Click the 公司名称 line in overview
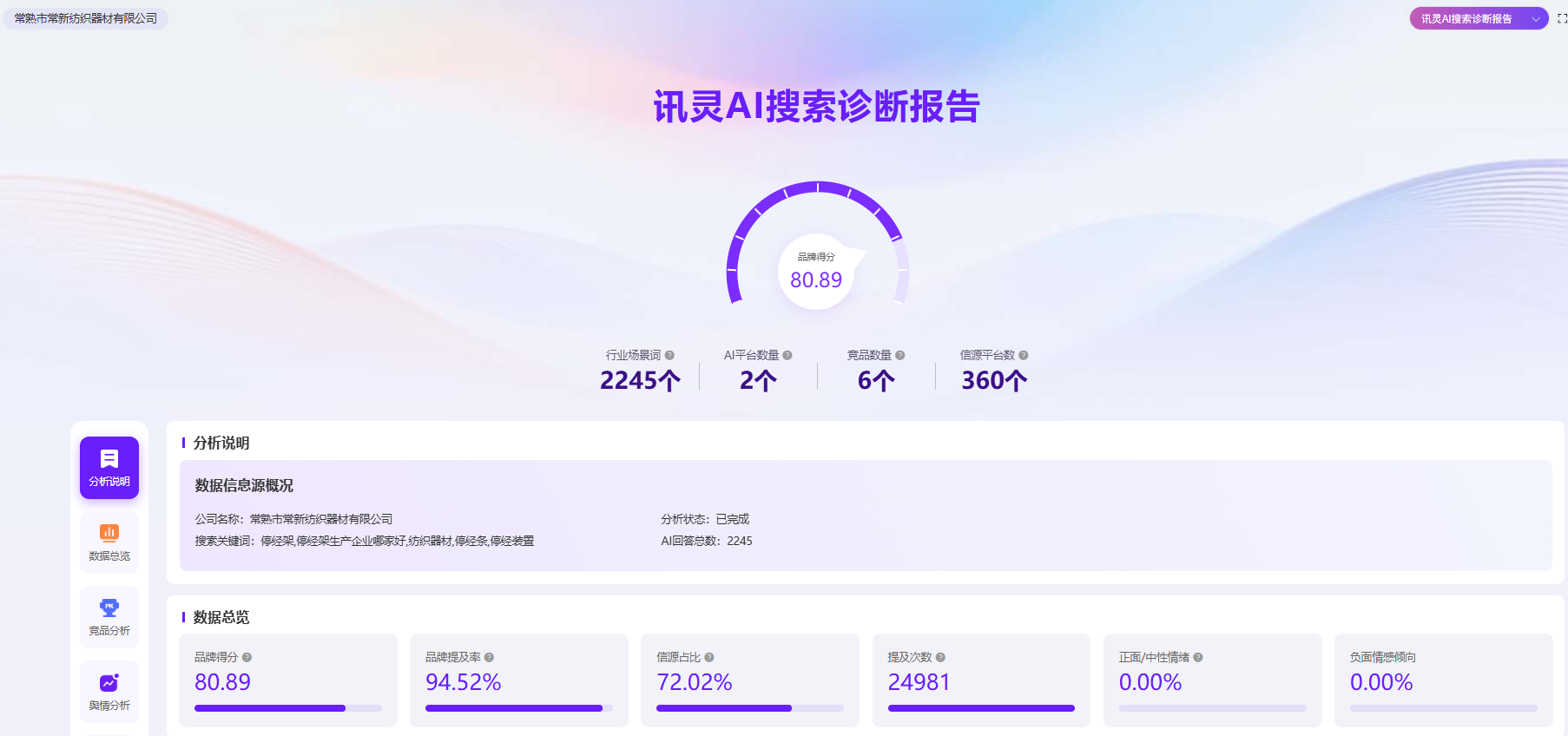 [x=293, y=519]
